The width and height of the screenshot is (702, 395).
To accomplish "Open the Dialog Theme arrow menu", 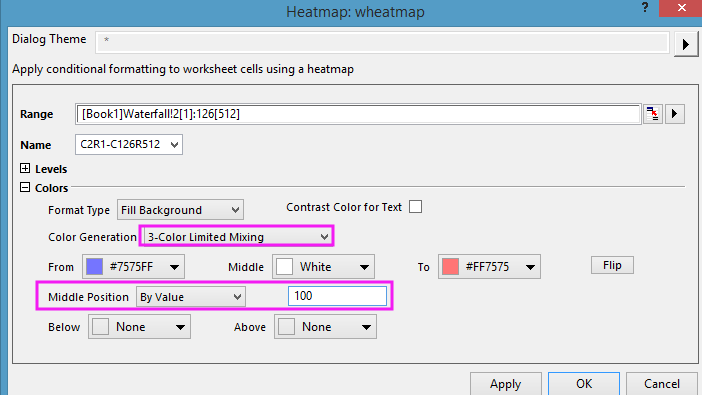I will coord(685,44).
